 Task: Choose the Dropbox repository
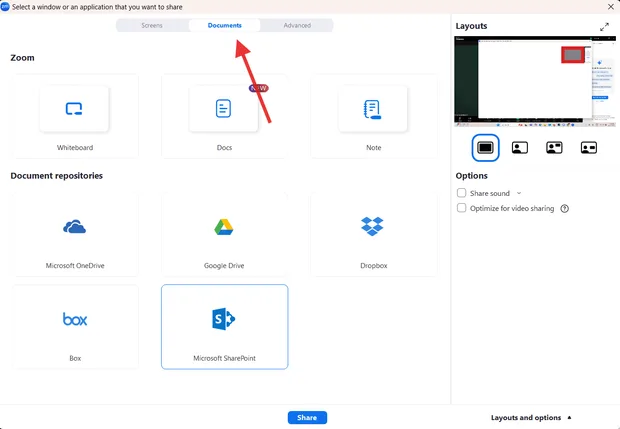(x=374, y=234)
